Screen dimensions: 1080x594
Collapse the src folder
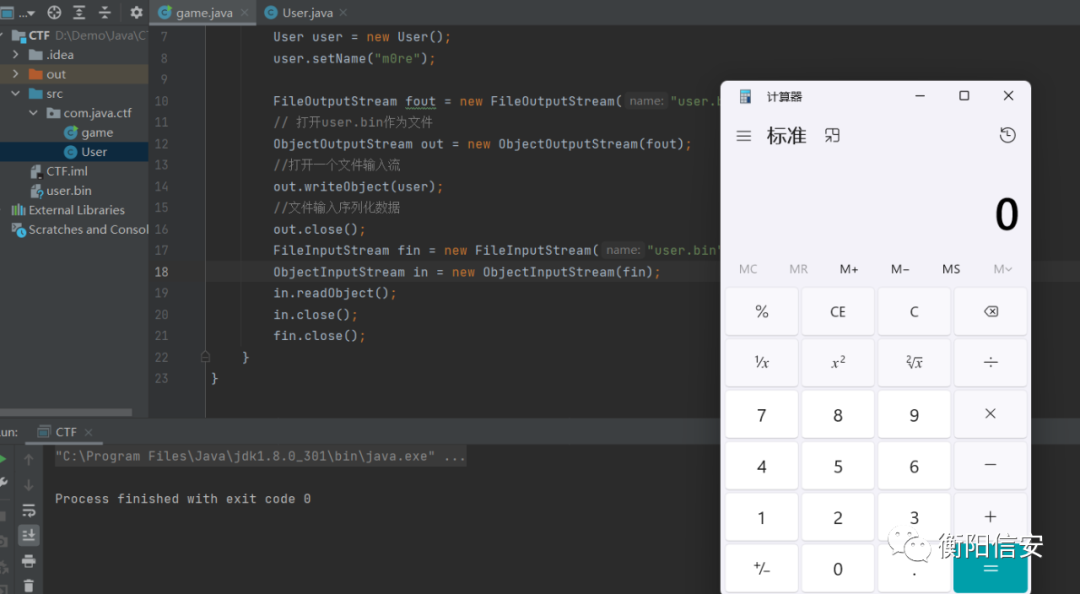(16, 93)
